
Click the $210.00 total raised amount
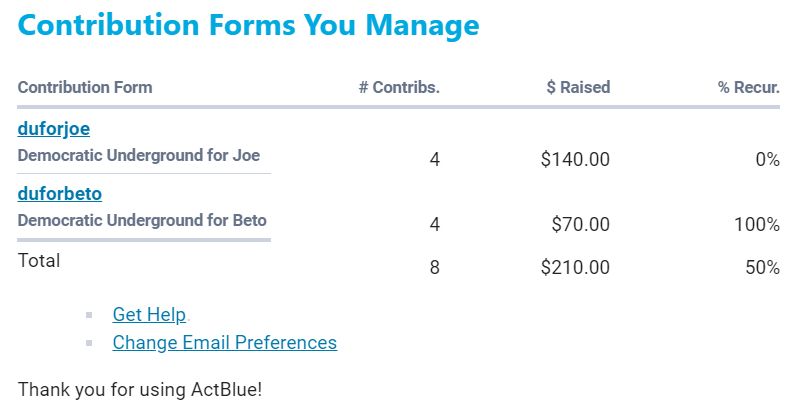tap(574, 267)
